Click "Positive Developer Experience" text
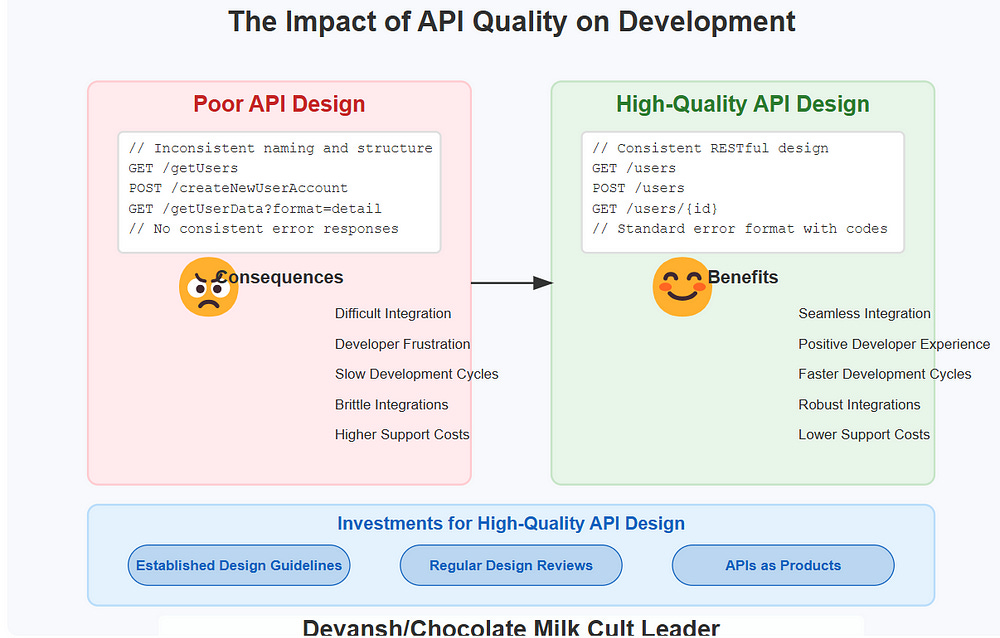 [894, 345]
